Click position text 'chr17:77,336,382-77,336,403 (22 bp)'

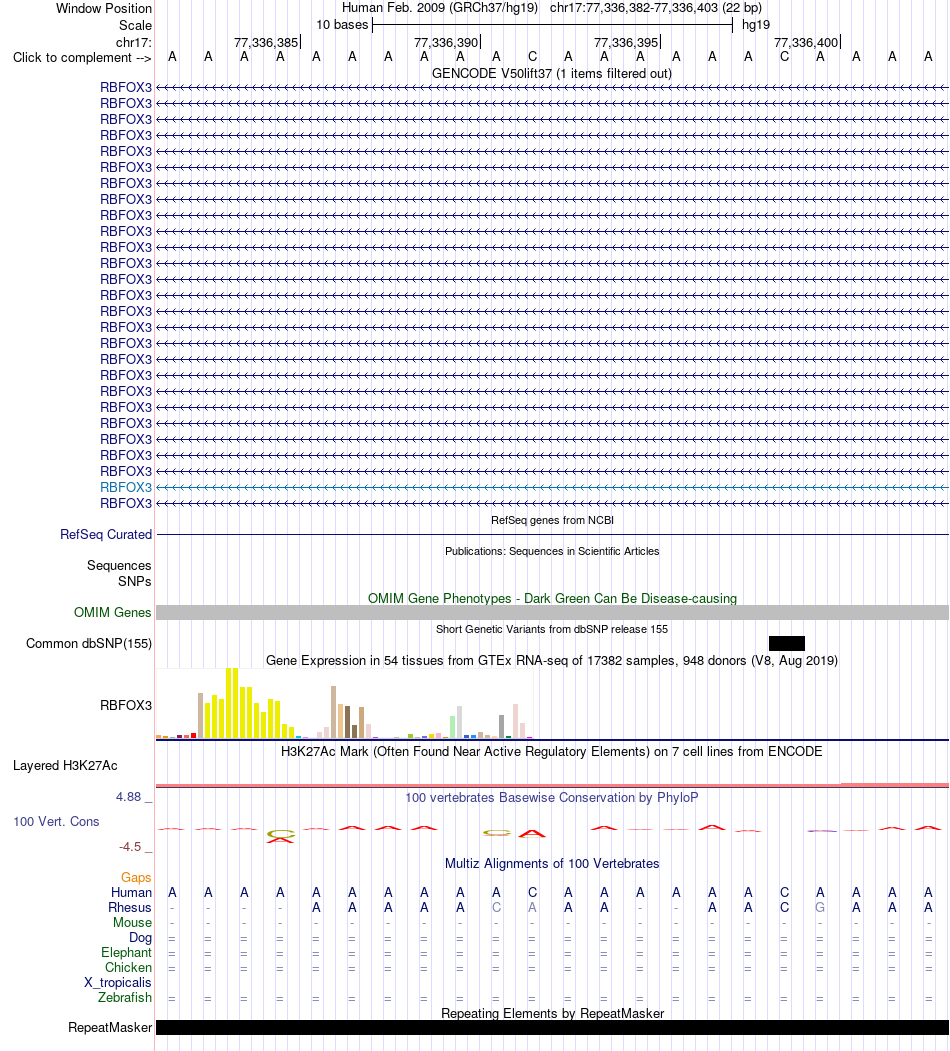click(x=656, y=8)
